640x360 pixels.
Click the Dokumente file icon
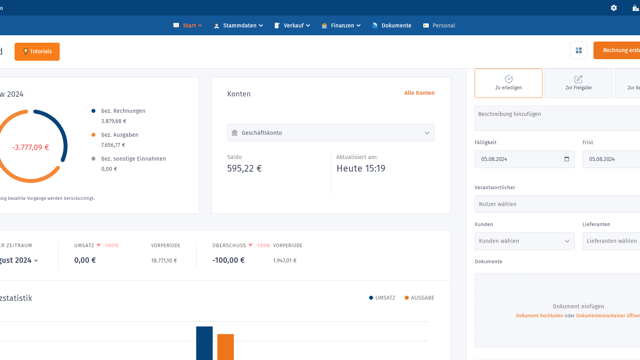[x=375, y=25]
